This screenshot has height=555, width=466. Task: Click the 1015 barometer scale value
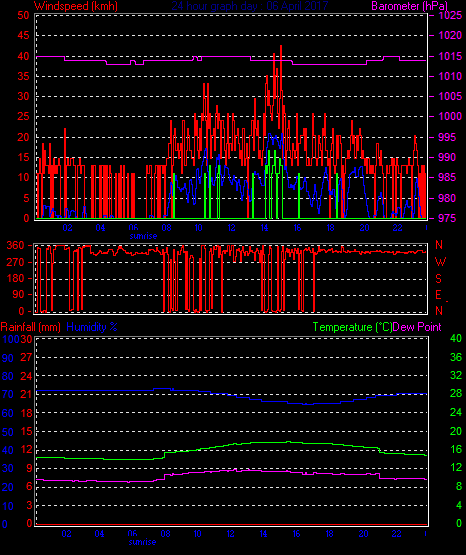[x=450, y=56]
